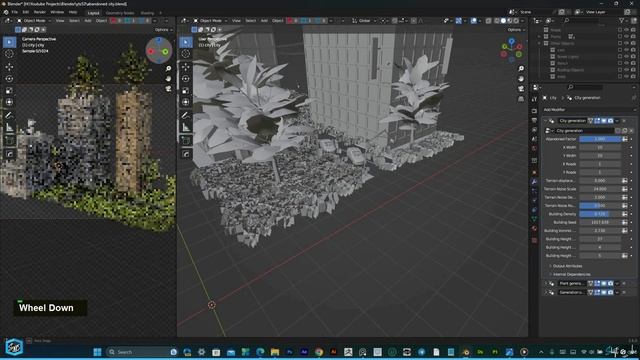
Task: Toggle viewport overlays in main viewport header
Action: pos(473,20)
